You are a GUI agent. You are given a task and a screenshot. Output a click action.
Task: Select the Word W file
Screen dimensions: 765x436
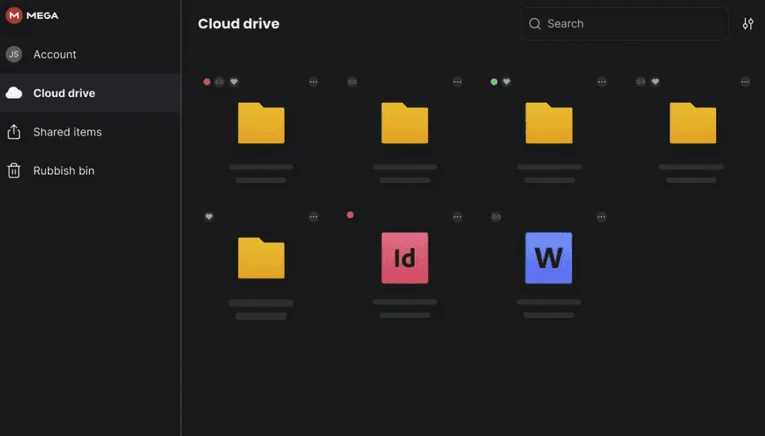[x=549, y=258]
